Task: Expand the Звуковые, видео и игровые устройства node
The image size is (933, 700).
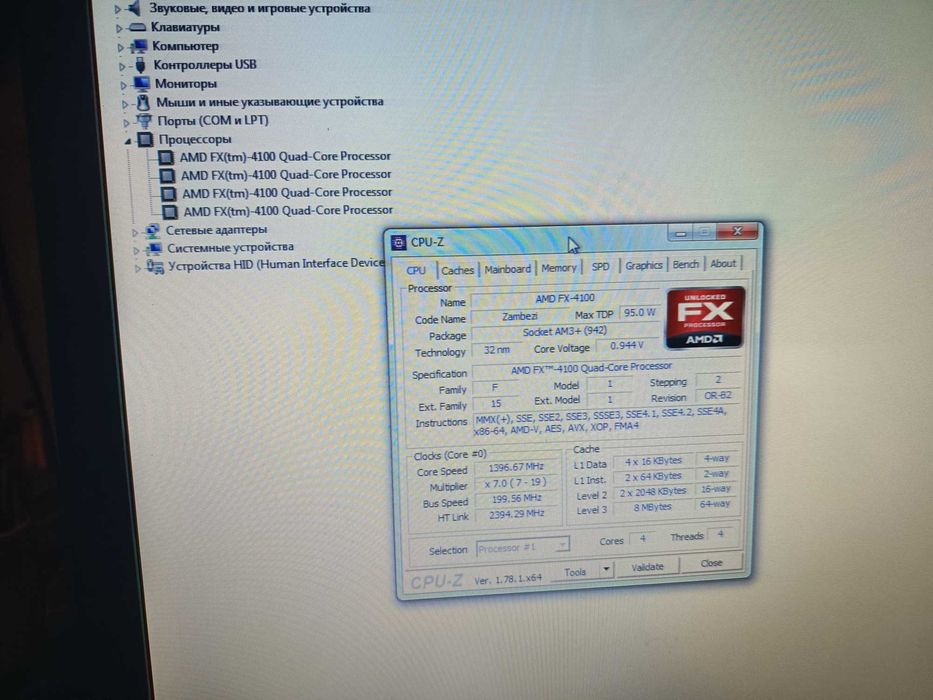Action: click(x=117, y=10)
